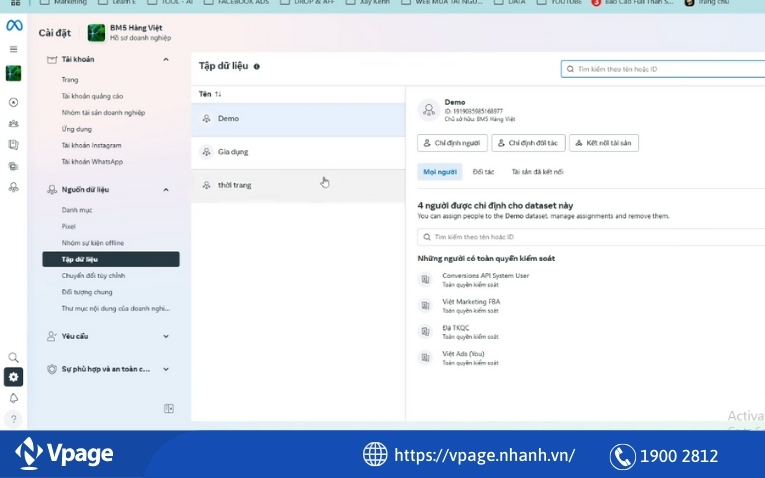This screenshot has width=765, height=478.
Task: Expand the Yêu cầu section
Action: [x=166, y=337]
